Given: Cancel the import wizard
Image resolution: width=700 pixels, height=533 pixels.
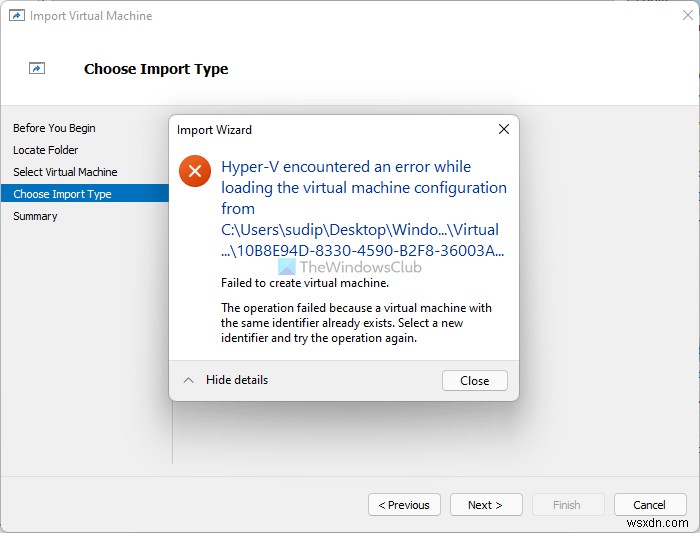Looking at the screenshot, I should click(649, 505).
